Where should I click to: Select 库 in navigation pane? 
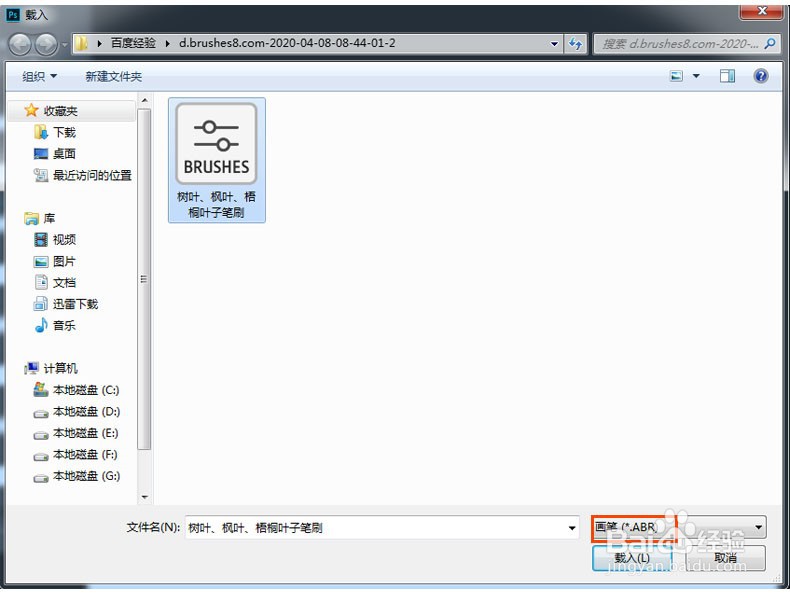click(x=49, y=219)
